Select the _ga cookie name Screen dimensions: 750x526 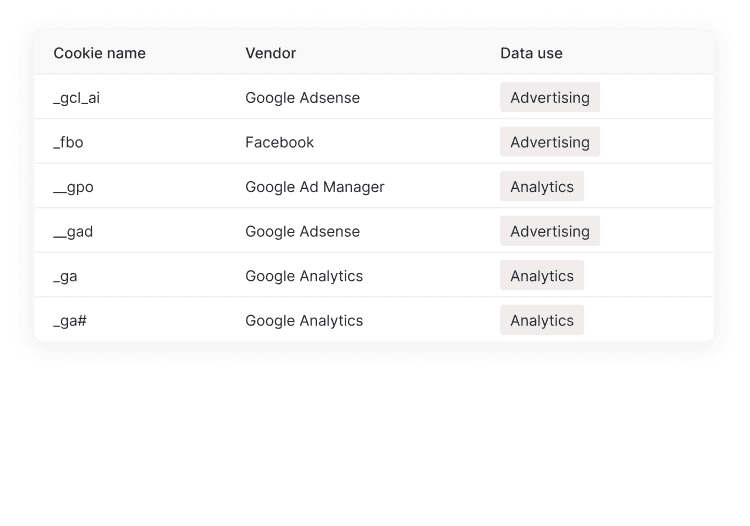click(65, 276)
